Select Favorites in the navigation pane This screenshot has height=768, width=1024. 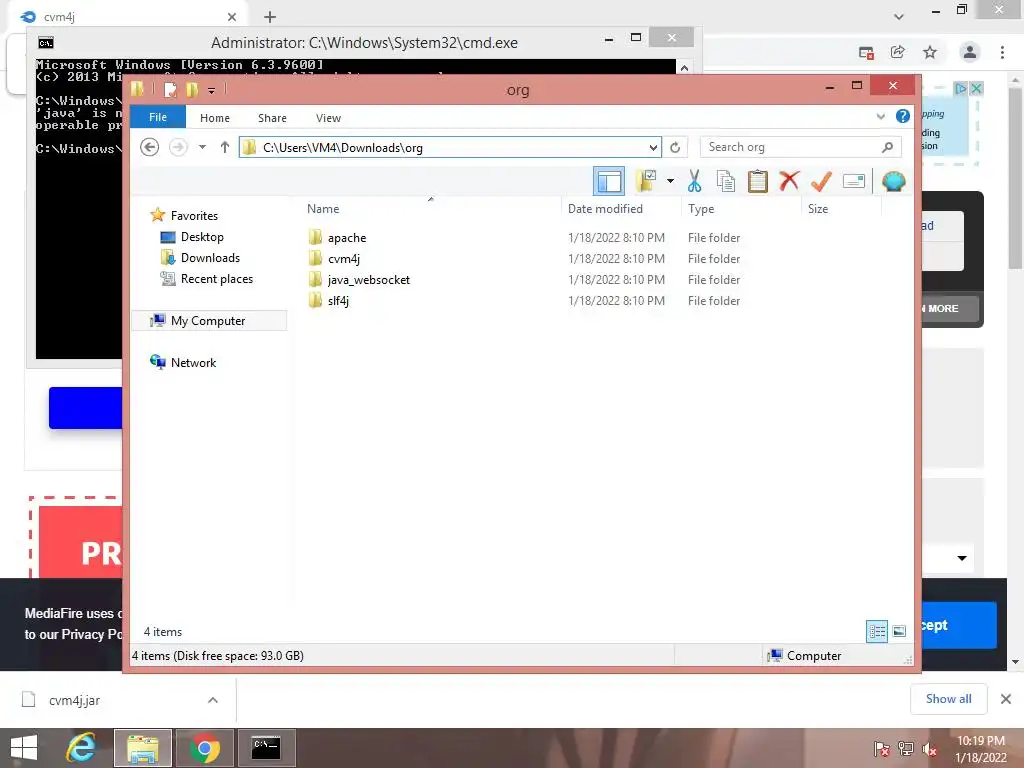[194, 216]
